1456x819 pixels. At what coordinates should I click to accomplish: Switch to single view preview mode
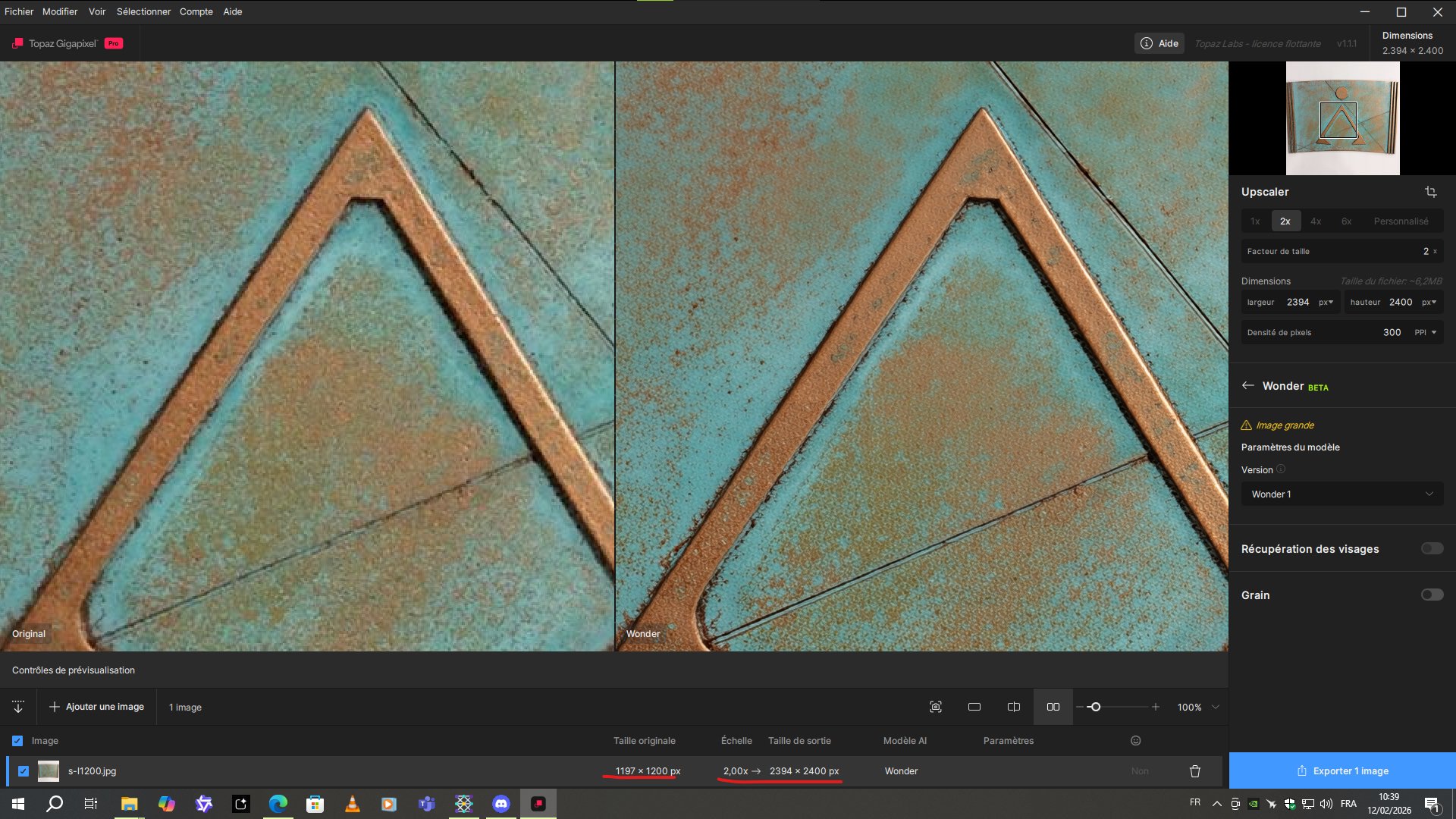974,707
